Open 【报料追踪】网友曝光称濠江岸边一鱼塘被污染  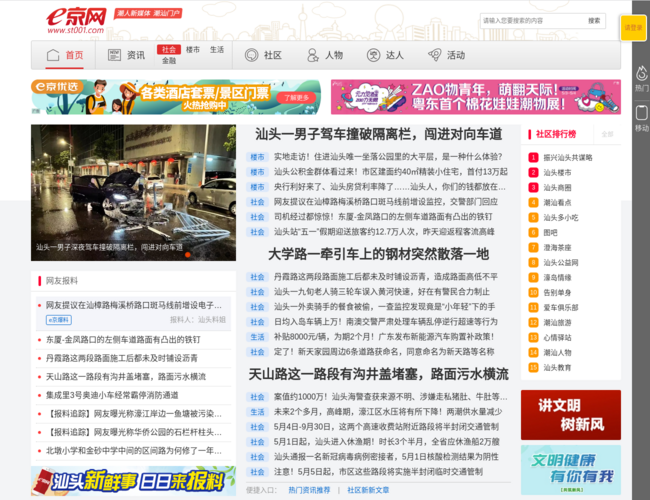click(x=133, y=414)
